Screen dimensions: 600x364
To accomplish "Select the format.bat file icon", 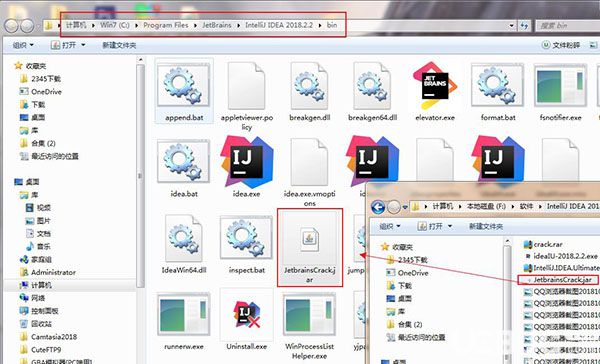I will point(497,85).
